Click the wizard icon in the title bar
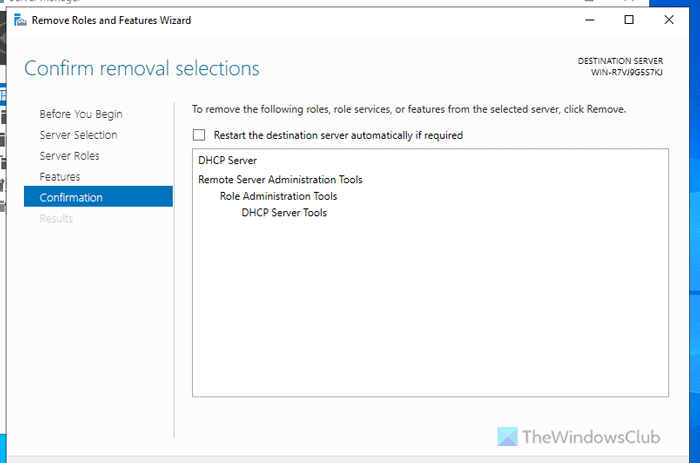Viewport: 700px width, 463px height. tap(18, 20)
